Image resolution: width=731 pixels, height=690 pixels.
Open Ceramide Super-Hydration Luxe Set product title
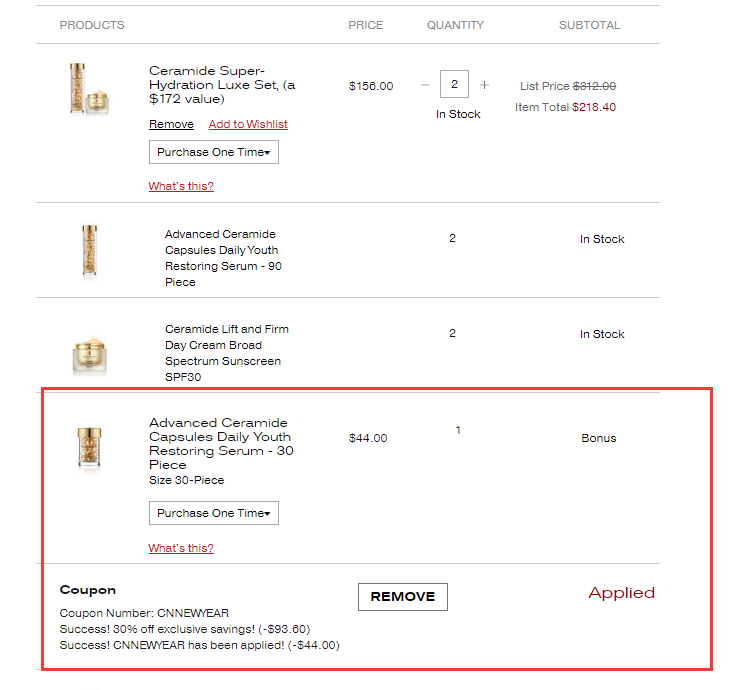click(x=222, y=85)
